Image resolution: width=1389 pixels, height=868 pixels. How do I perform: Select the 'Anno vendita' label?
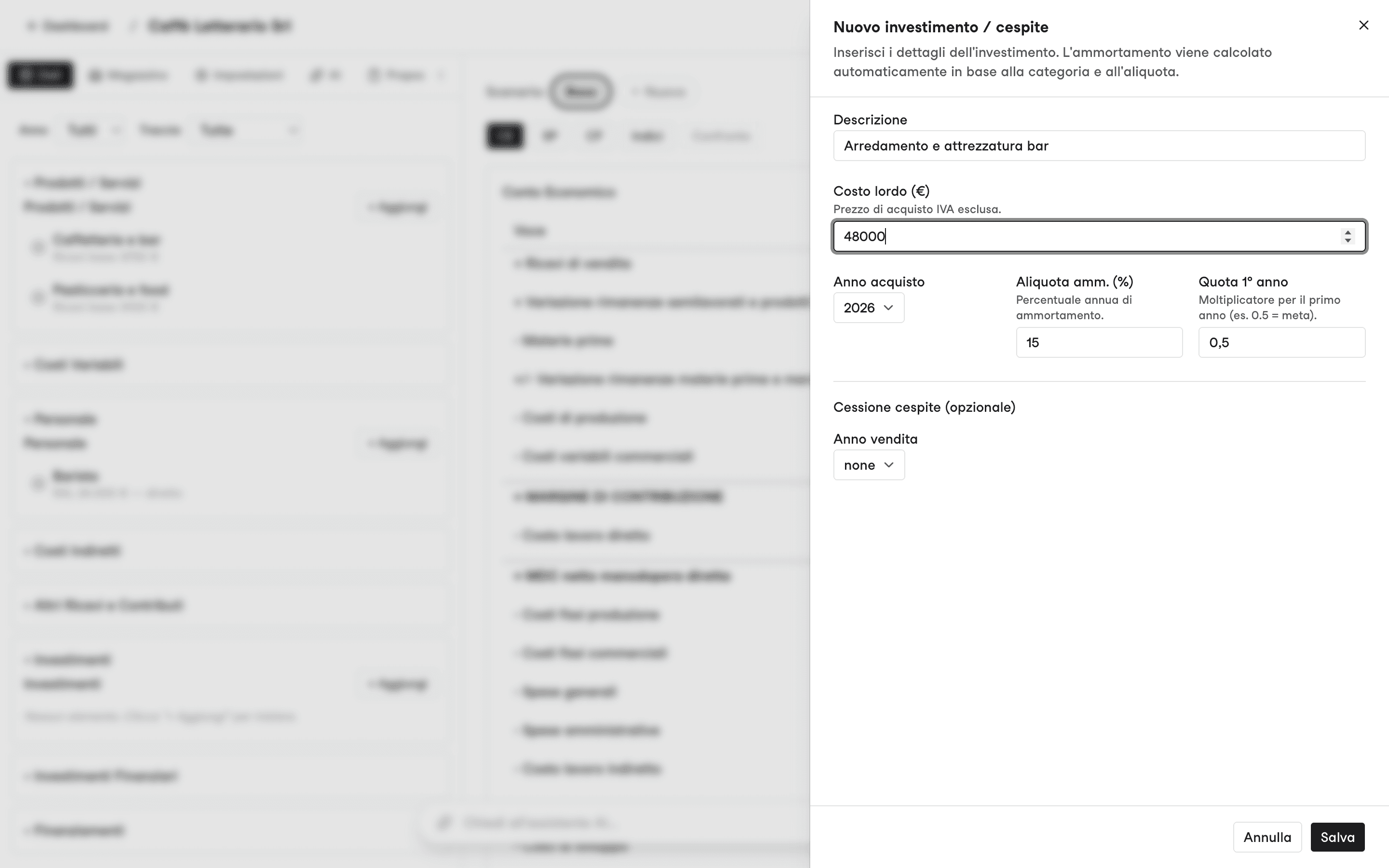(x=875, y=439)
